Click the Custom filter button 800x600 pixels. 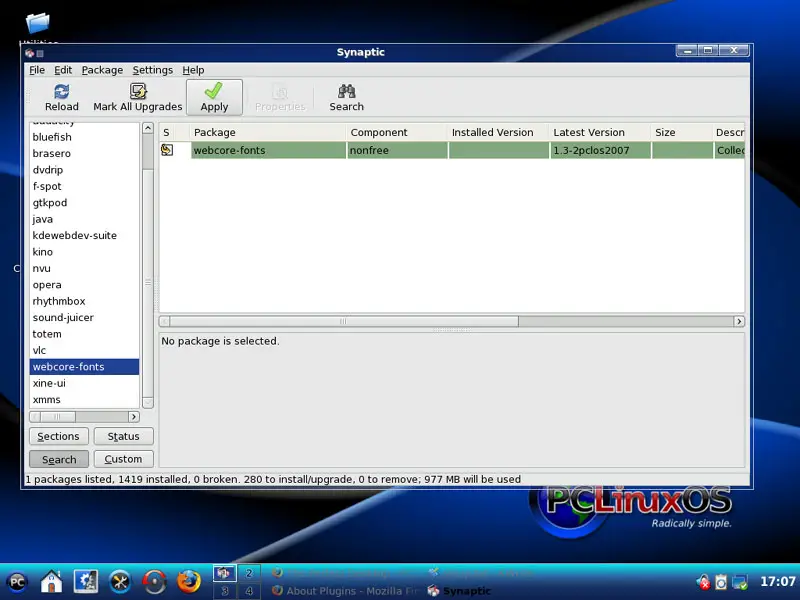pyautogui.click(x=123, y=459)
